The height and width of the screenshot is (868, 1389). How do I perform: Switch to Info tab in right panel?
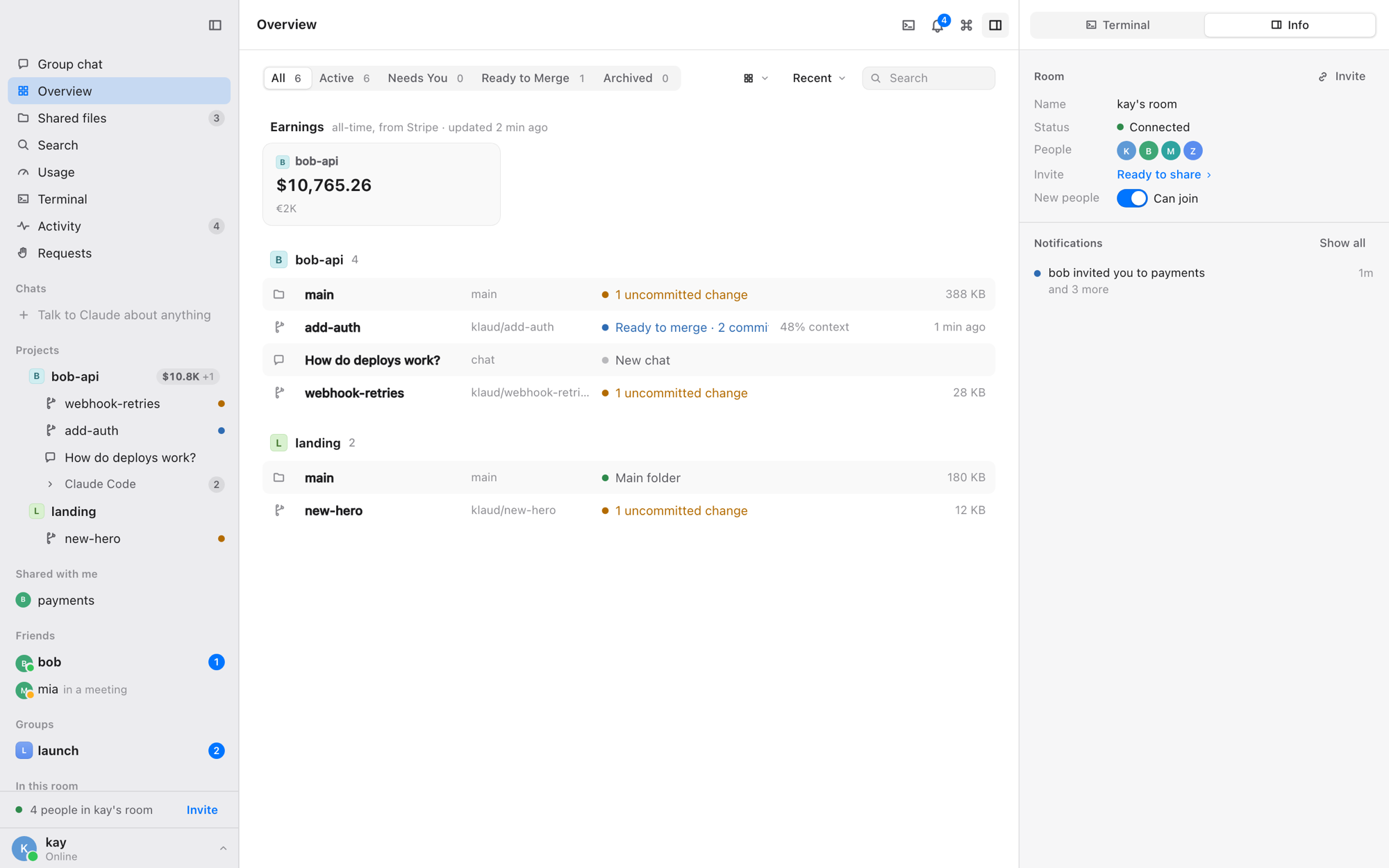(1290, 26)
